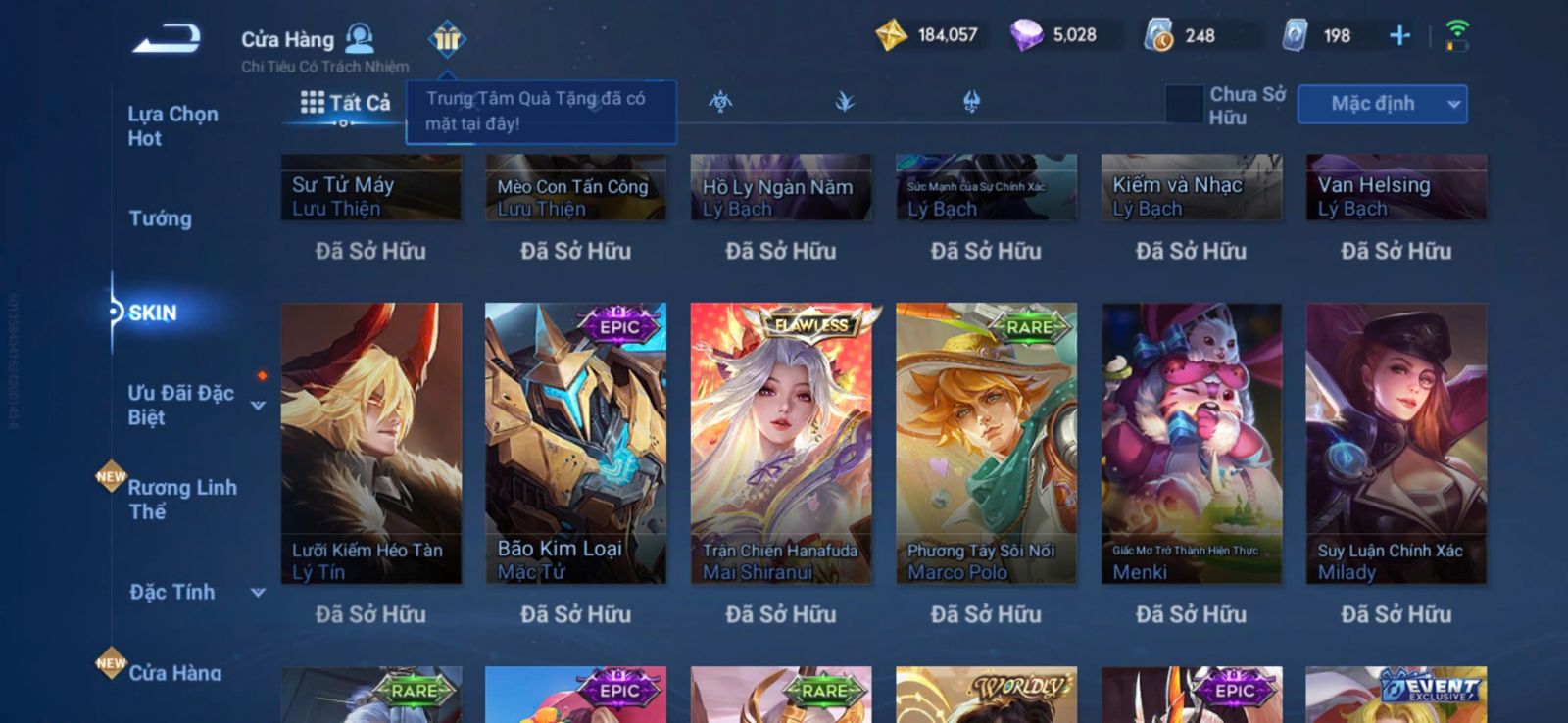The image size is (1568, 723).
Task: Tap the gold coin currency icon
Action: coord(891,36)
